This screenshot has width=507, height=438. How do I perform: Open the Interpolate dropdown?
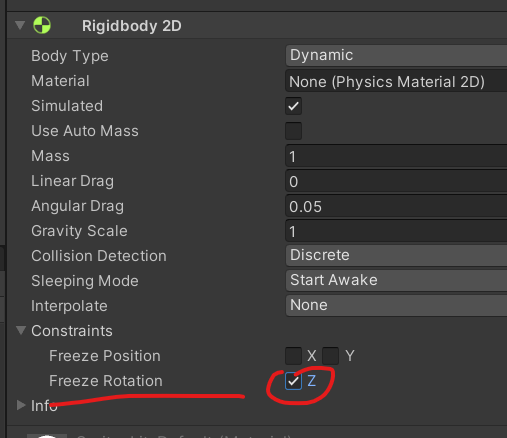[396, 306]
